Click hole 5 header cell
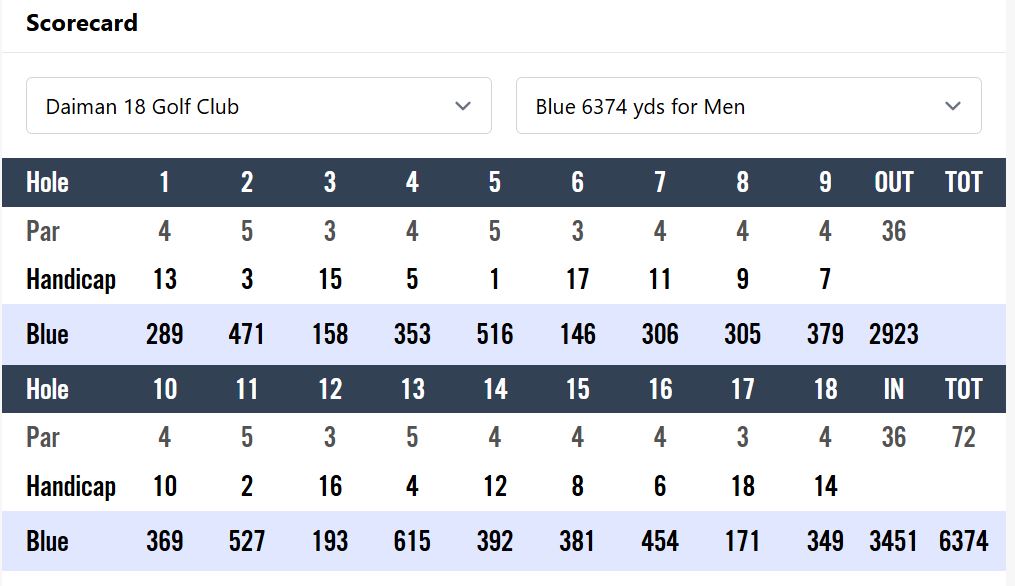Screen dimensions: 1015x586 [x=495, y=182]
